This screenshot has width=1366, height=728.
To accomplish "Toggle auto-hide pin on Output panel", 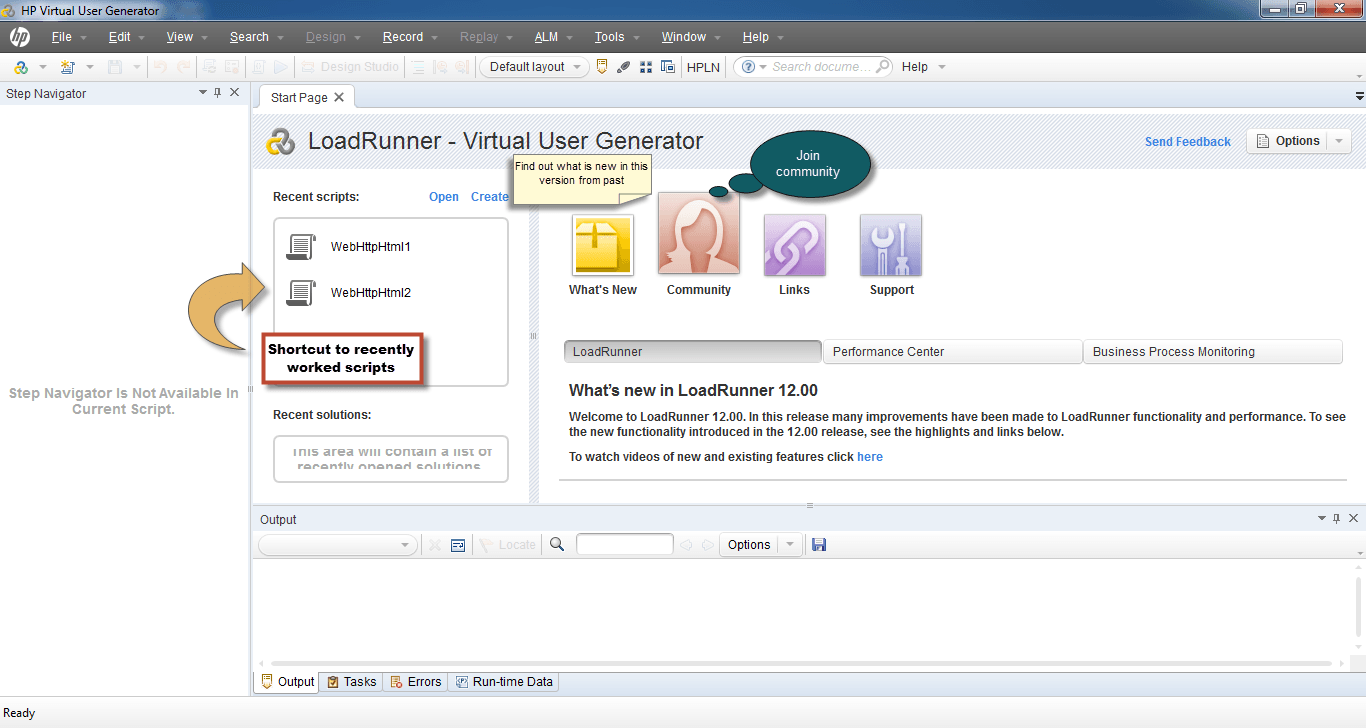I will coord(1336,519).
